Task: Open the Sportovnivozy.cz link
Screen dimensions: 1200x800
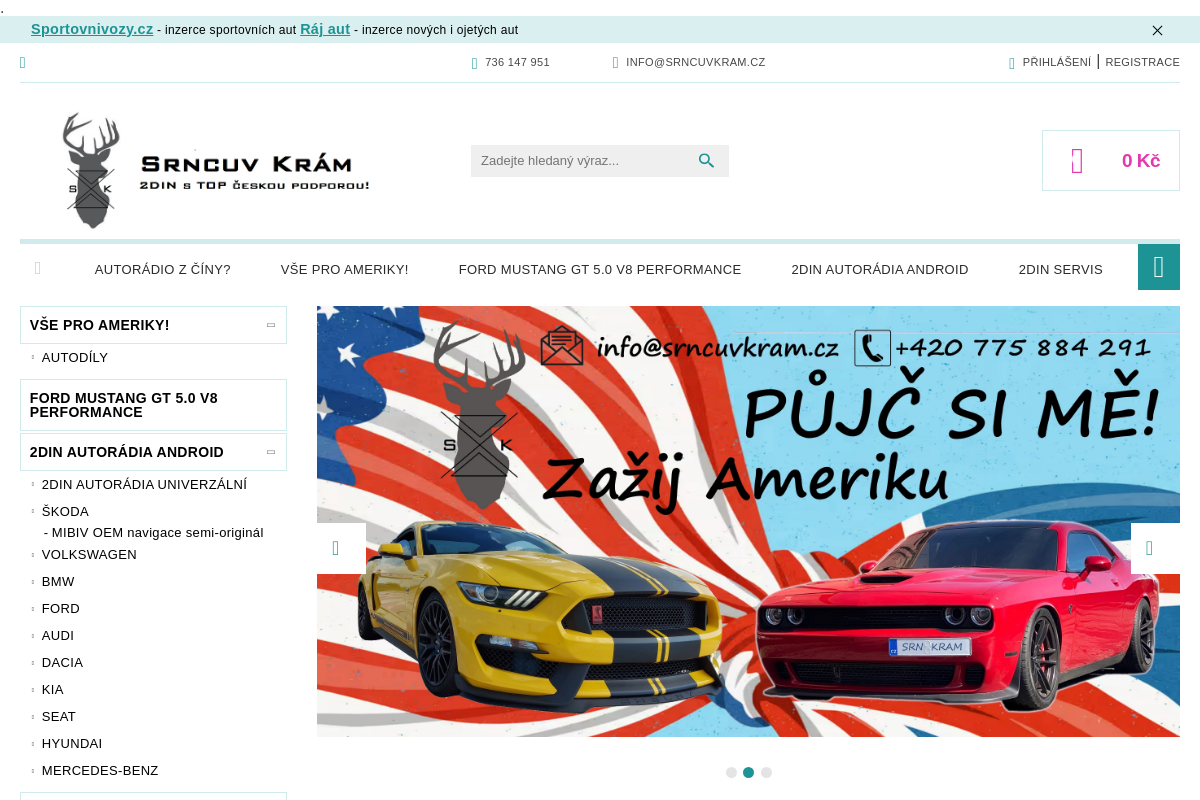Action: [x=92, y=29]
